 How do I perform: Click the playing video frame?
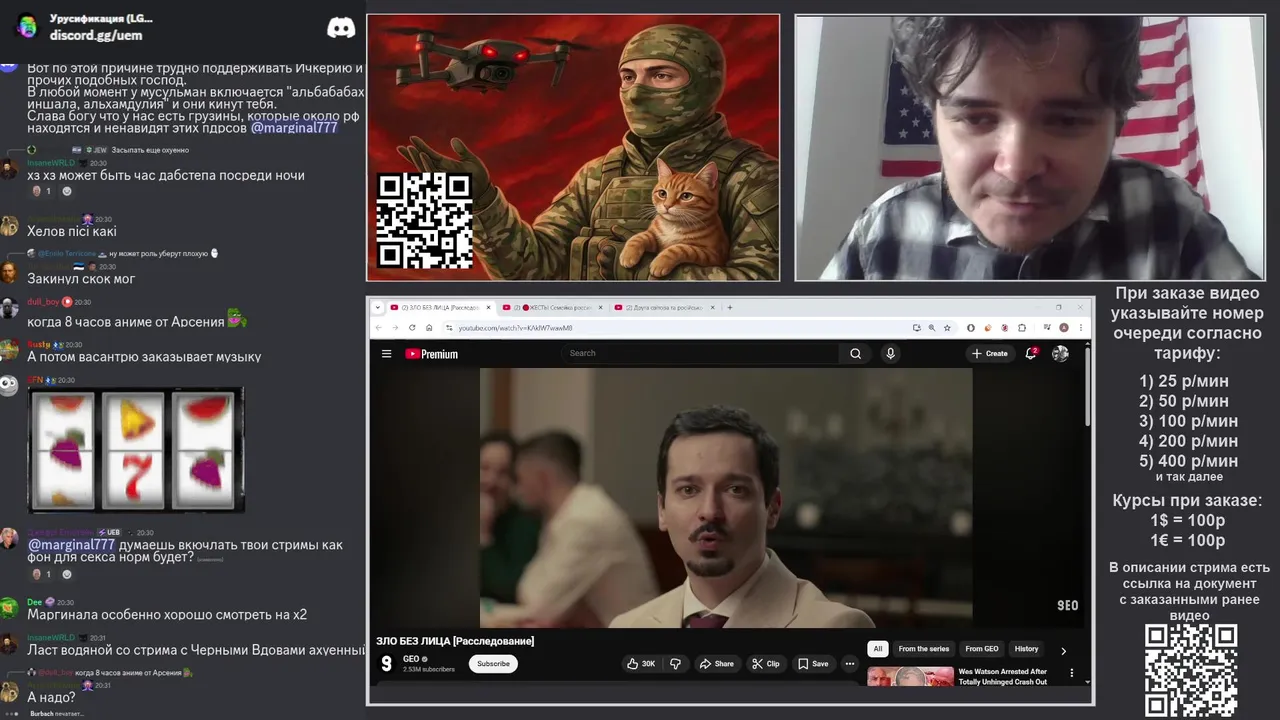click(725, 498)
